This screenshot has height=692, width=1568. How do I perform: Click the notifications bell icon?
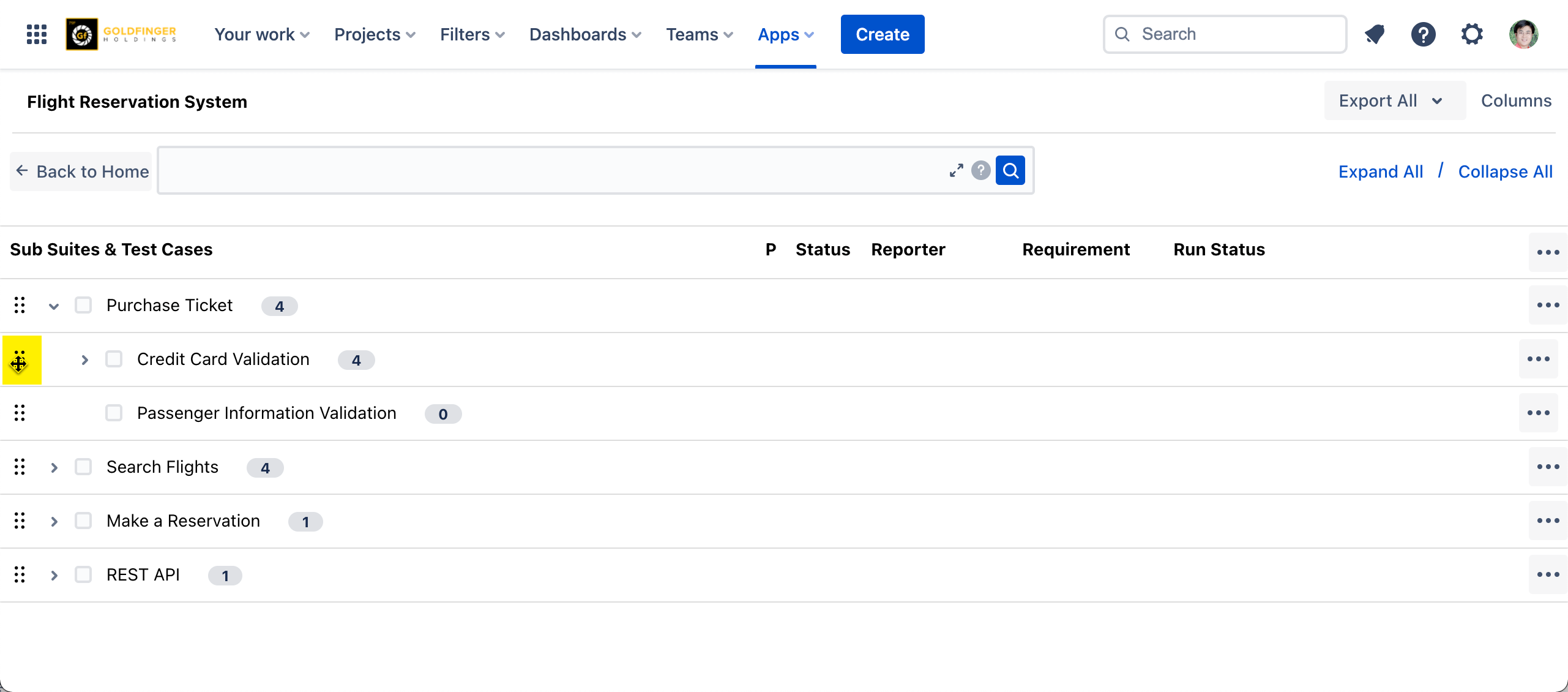pyautogui.click(x=1375, y=34)
